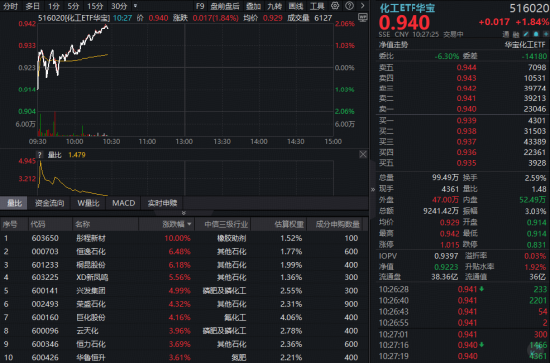Click the 买一 price 0.939
The width and height of the screenshot is (550, 363).
click(467, 121)
